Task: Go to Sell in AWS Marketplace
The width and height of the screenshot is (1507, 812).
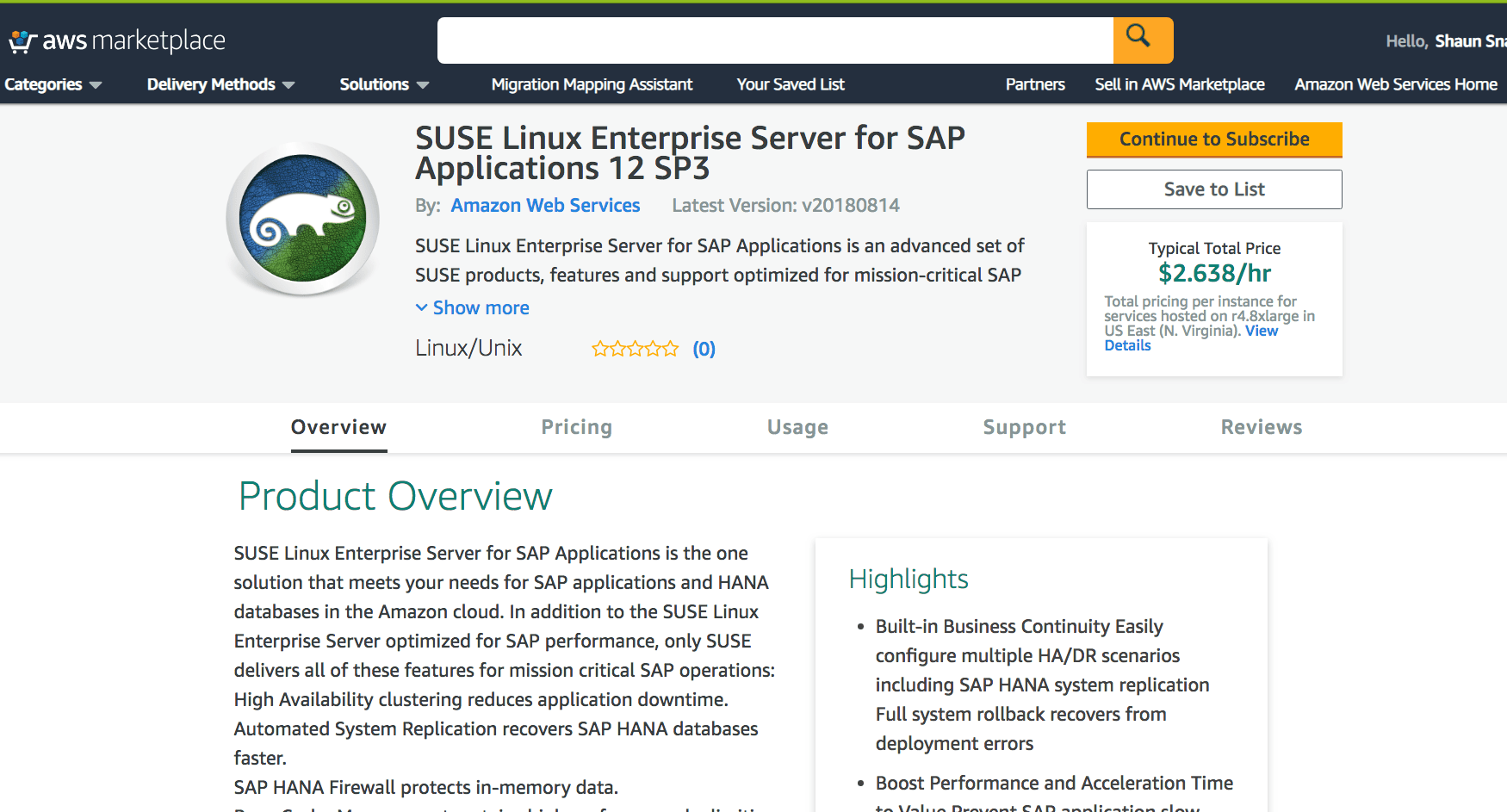Action: 1180,84
